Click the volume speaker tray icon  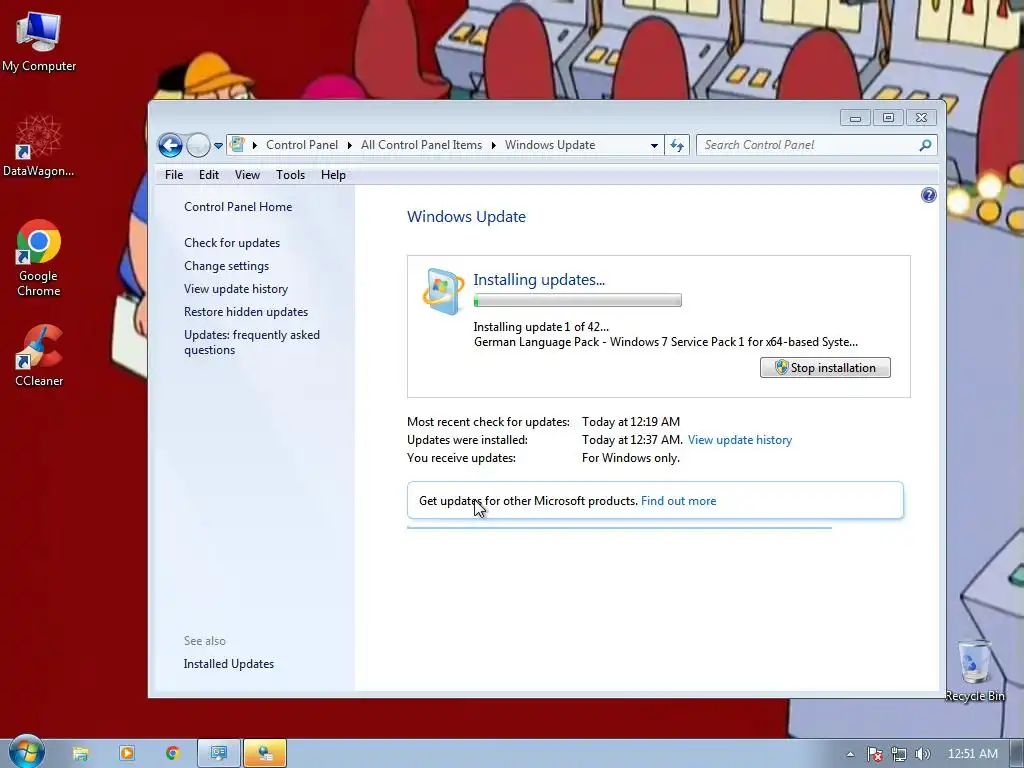pyautogui.click(x=922, y=754)
